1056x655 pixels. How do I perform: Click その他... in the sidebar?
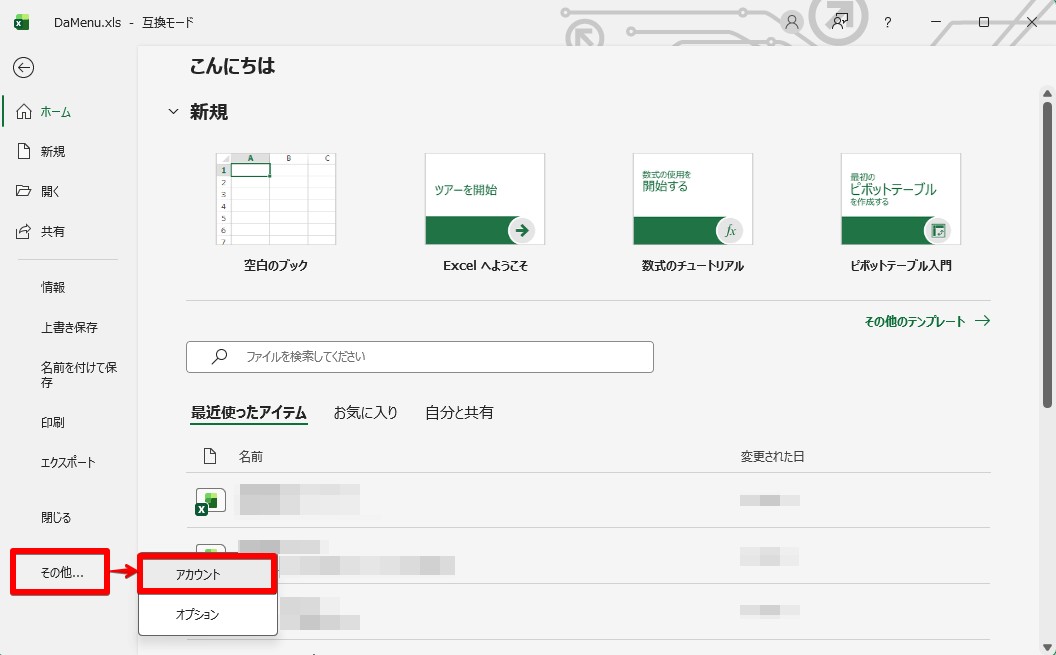tap(61, 573)
